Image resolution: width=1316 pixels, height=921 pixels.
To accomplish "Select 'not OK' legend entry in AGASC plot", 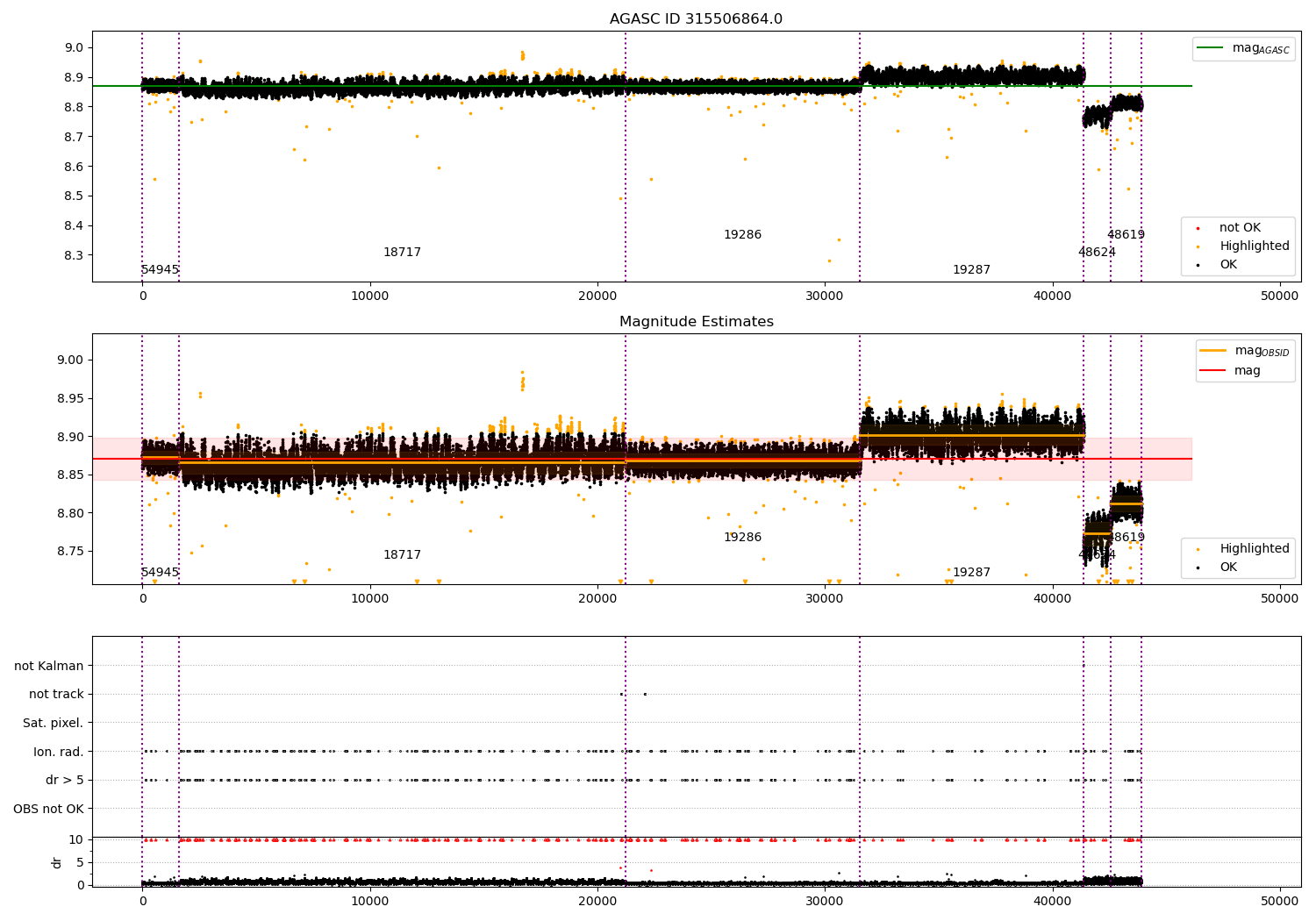I will point(1239,228).
